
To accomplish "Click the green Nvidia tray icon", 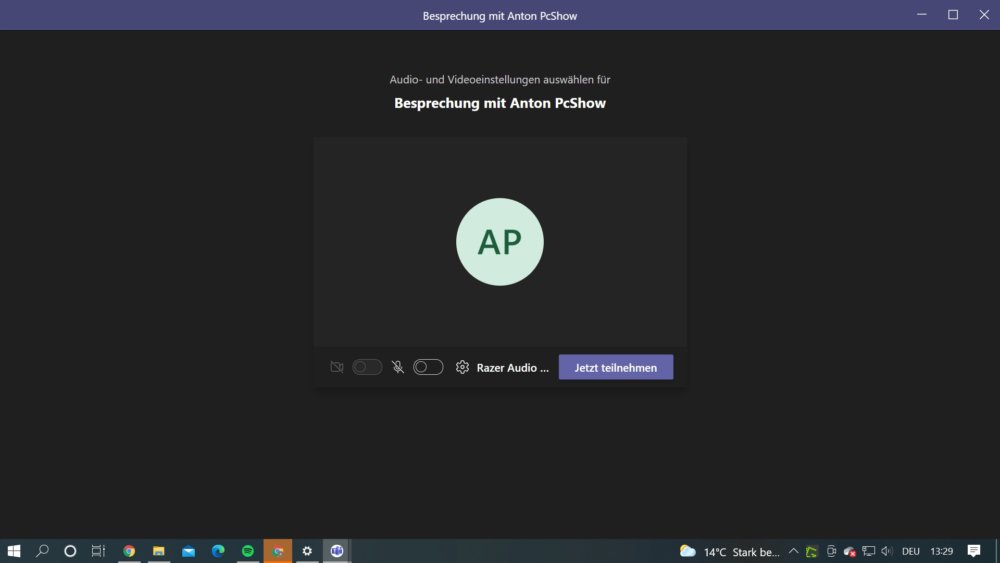I will click(x=811, y=552).
